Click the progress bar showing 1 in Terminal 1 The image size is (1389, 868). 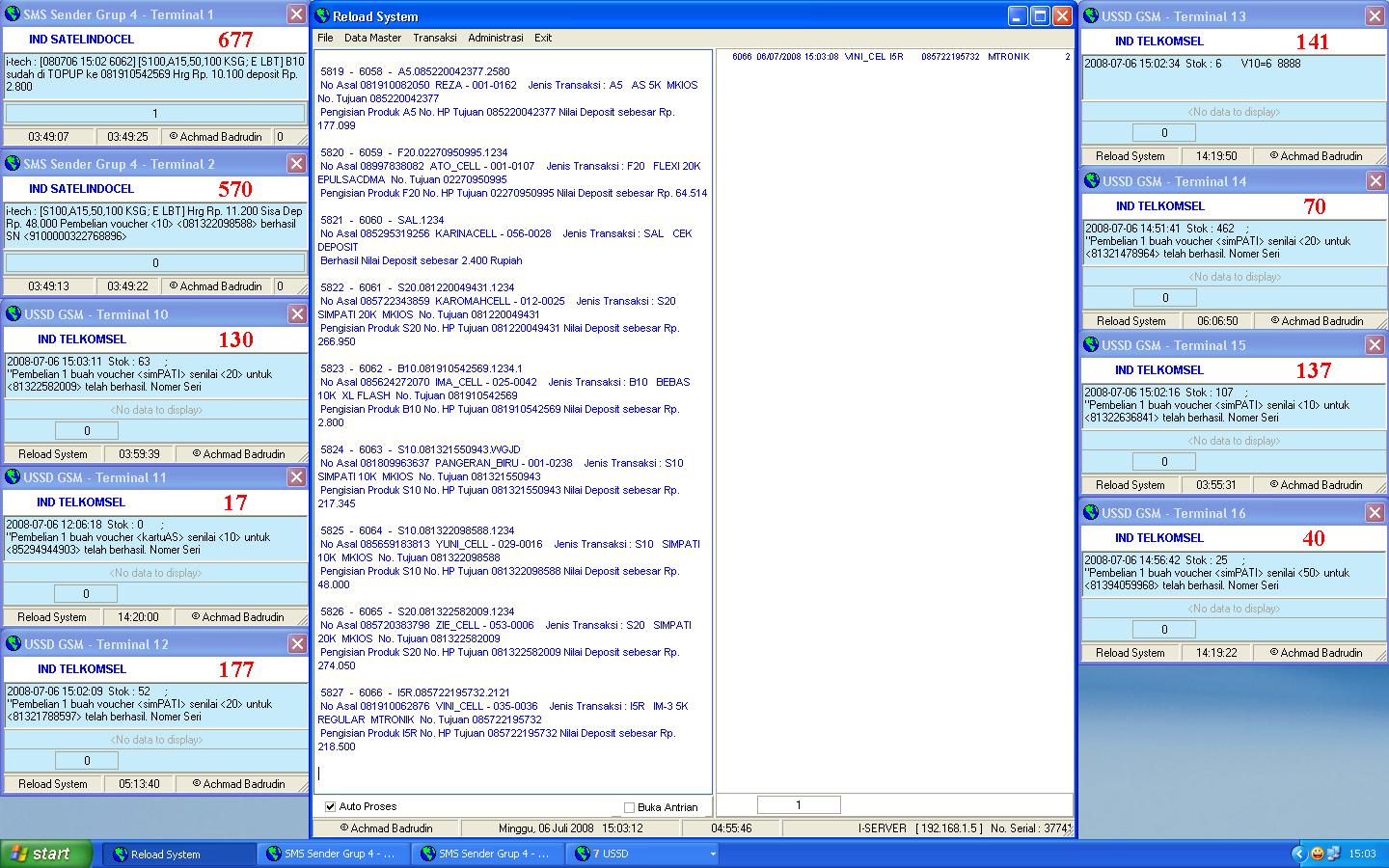[x=155, y=114]
